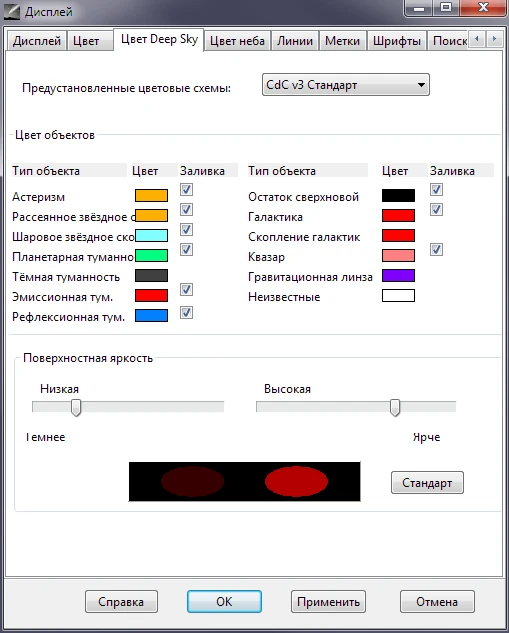
Task: Maximize the Дисплей window
Action: [x=446, y=8]
